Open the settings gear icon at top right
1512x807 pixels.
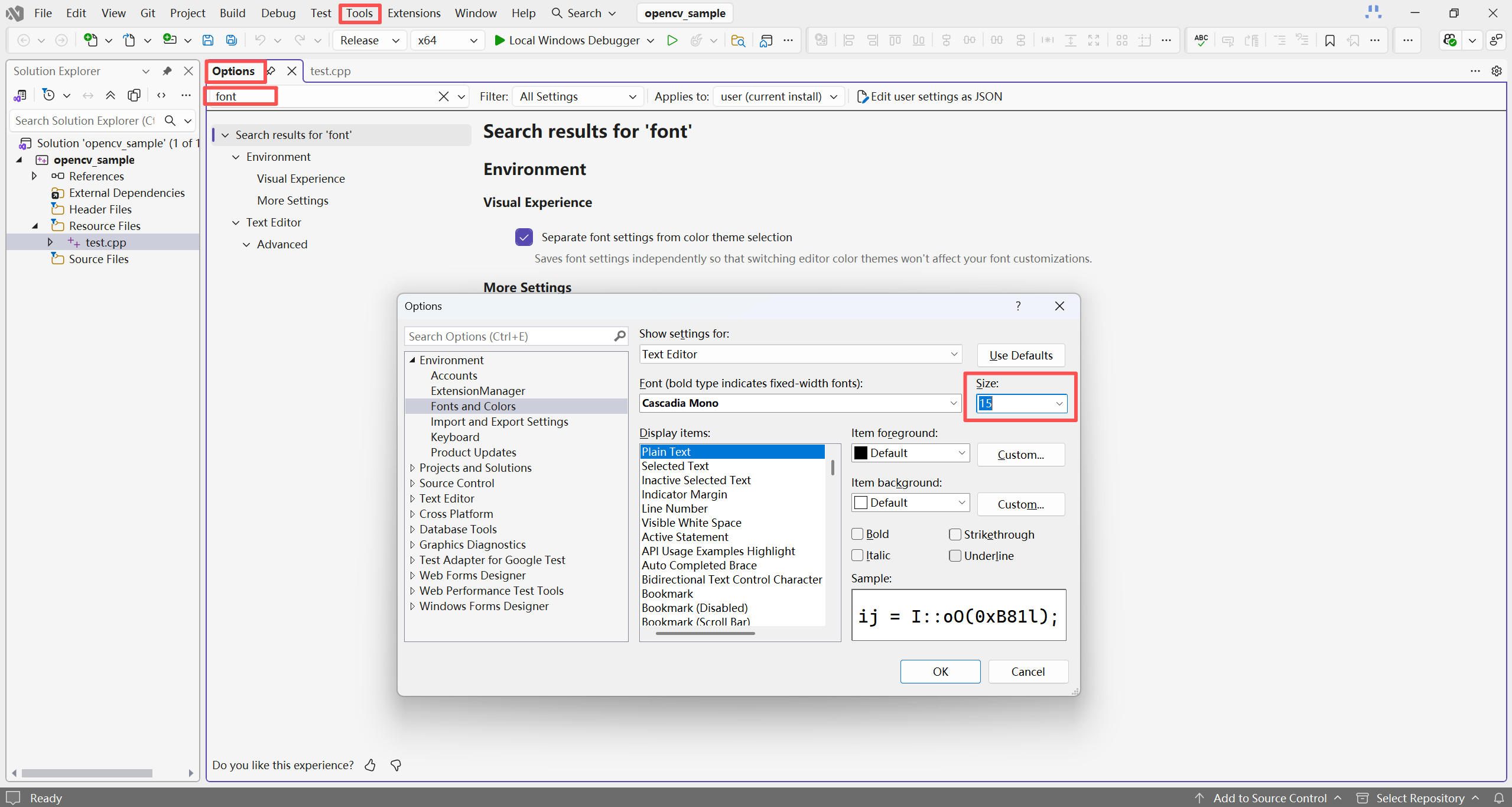coord(1497,71)
